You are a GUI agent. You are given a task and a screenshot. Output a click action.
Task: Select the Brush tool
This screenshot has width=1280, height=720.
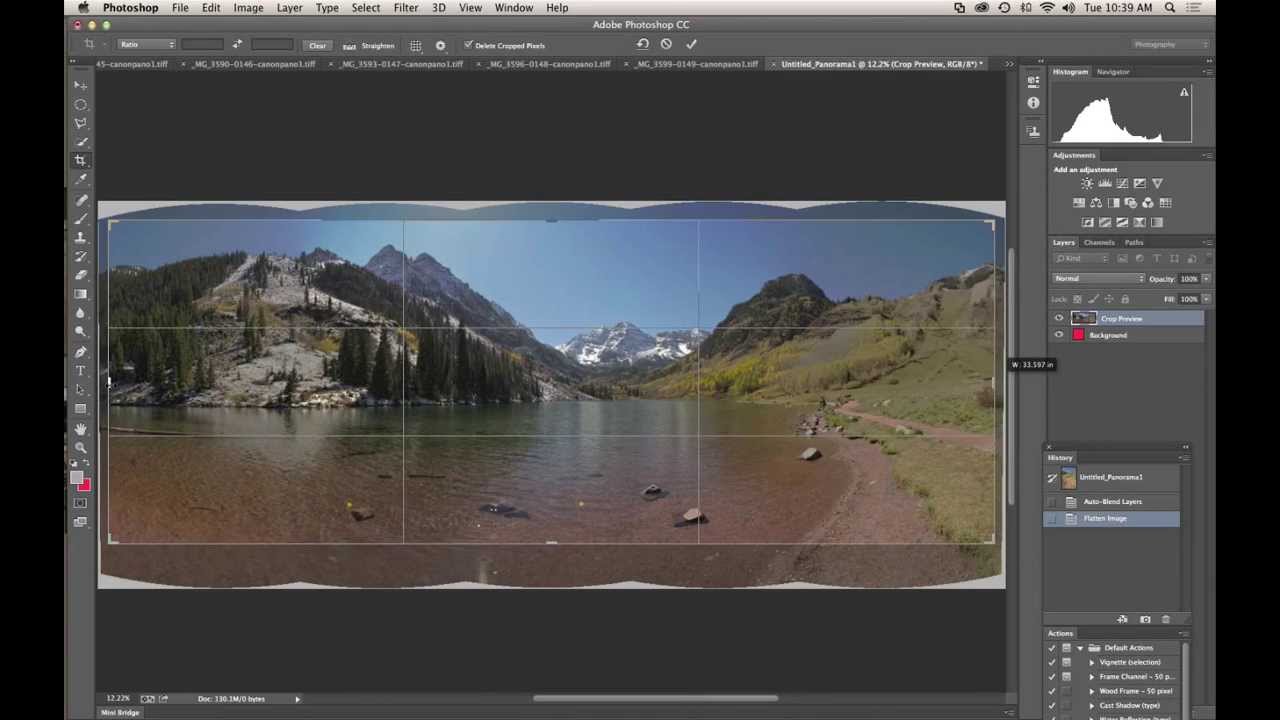(81, 219)
